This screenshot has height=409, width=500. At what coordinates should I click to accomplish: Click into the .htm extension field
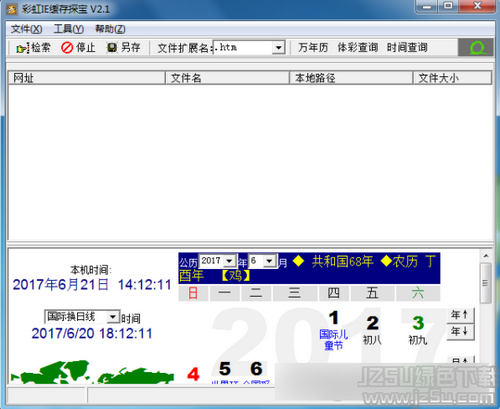[x=242, y=48]
